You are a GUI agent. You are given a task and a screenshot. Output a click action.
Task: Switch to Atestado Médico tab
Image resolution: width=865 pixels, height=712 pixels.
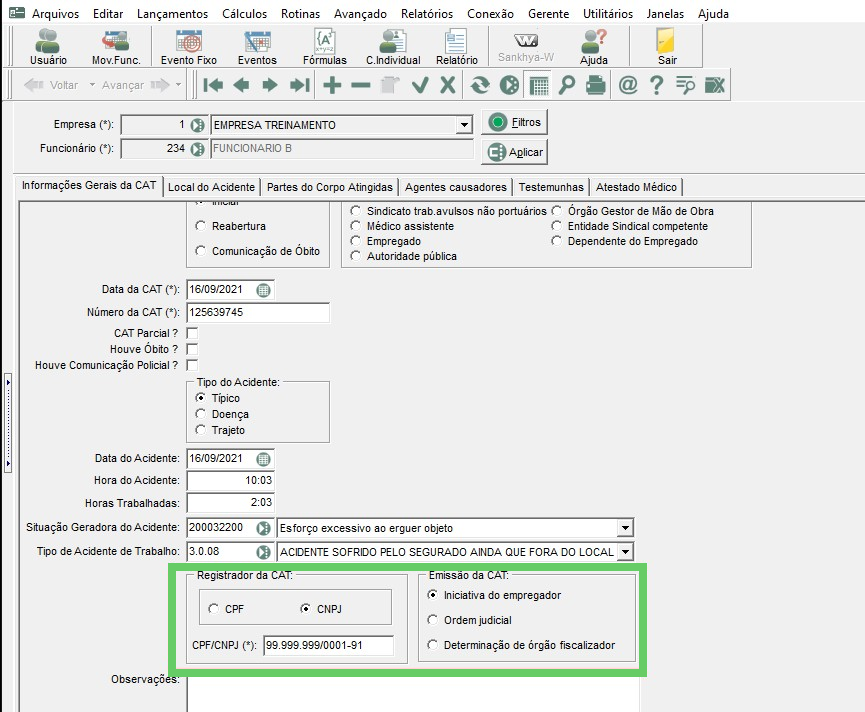click(x=636, y=187)
